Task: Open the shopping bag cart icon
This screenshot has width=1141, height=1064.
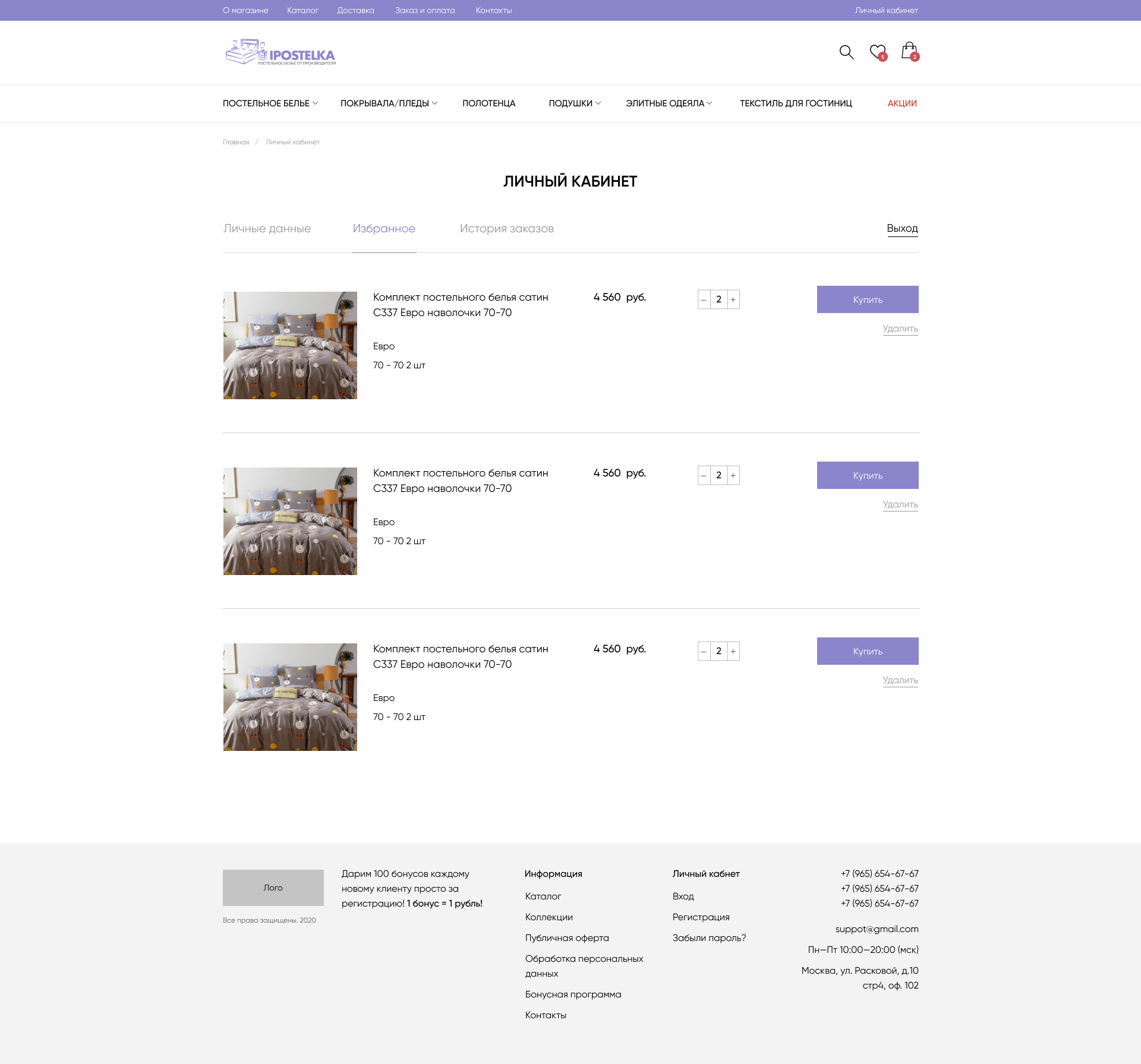Action: (x=910, y=52)
